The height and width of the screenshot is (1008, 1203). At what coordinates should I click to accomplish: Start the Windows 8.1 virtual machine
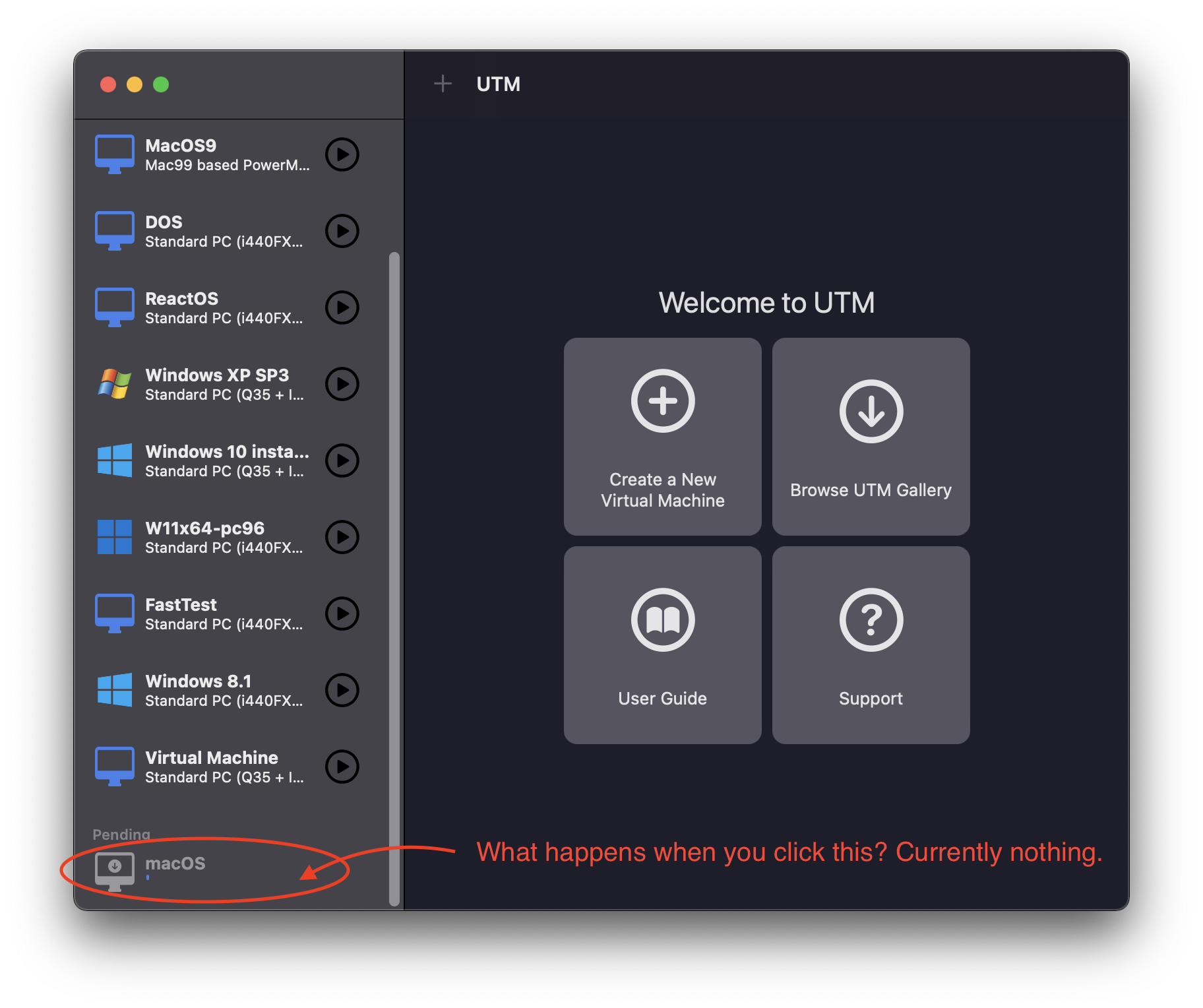tap(342, 690)
